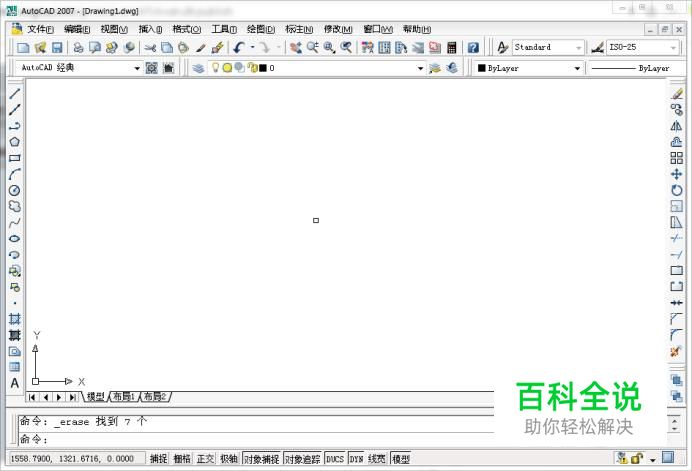This screenshot has height=471, width=692.
Task: Switch to the 布局2 tab
Action: pos(155,396)
